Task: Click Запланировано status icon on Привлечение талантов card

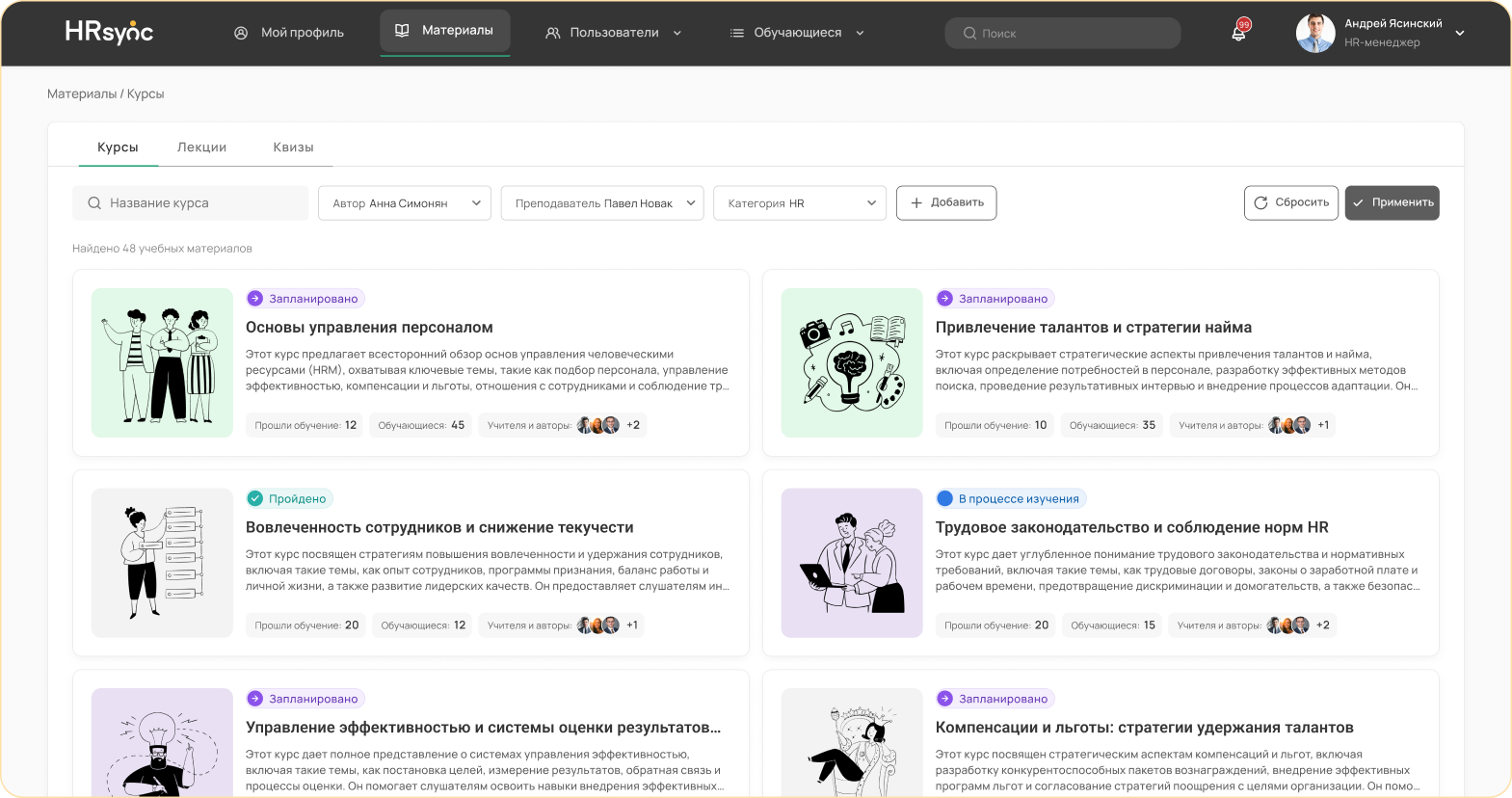Action: point(945,299)
